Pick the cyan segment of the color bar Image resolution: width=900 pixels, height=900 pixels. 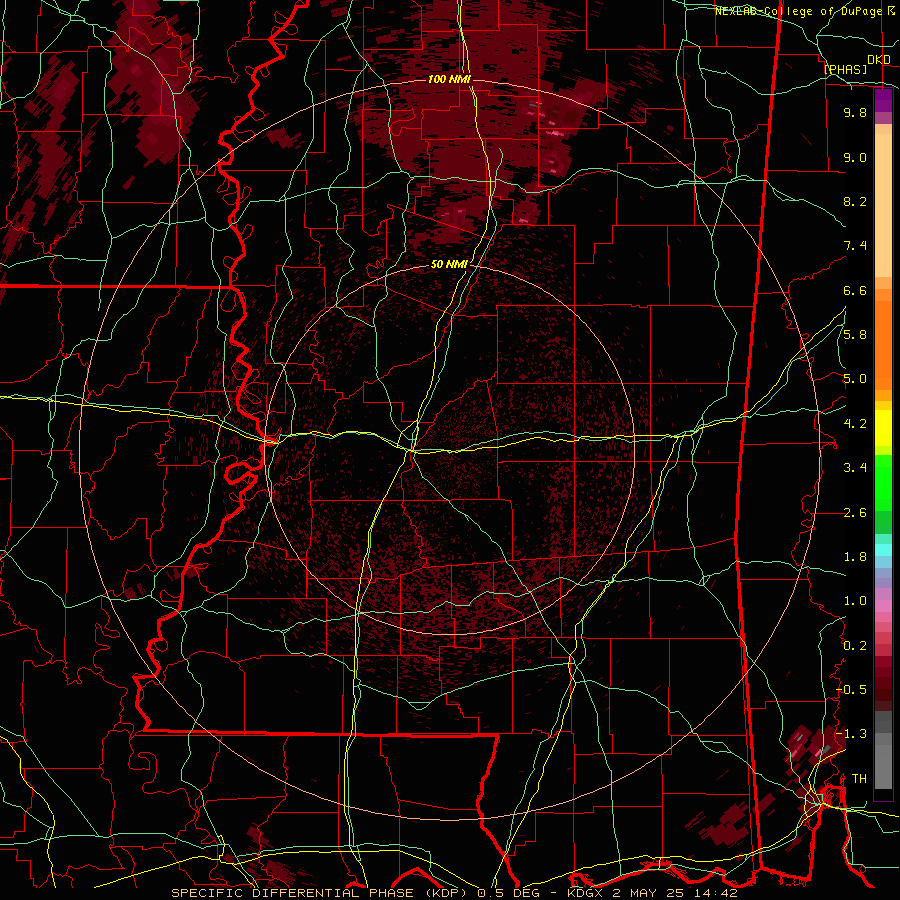click(883, 550)
